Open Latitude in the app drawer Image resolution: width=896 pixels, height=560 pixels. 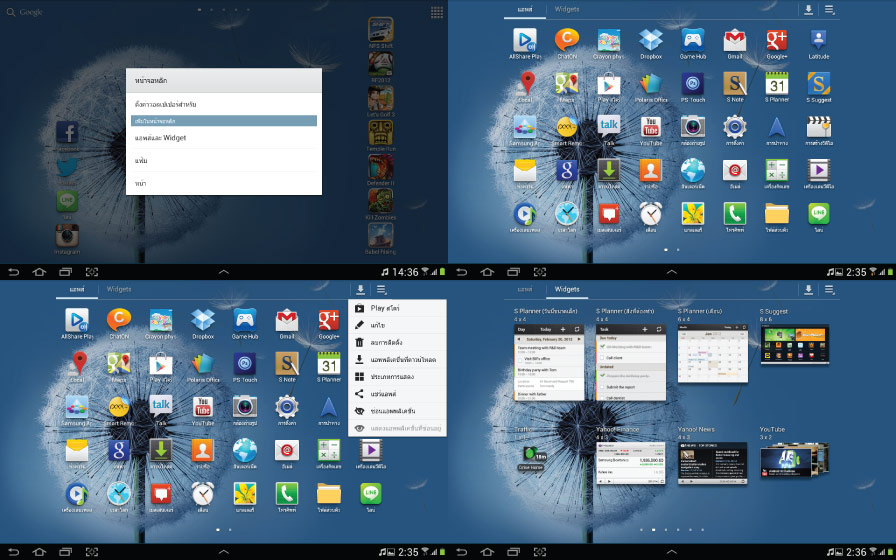[x=818, y=40]
